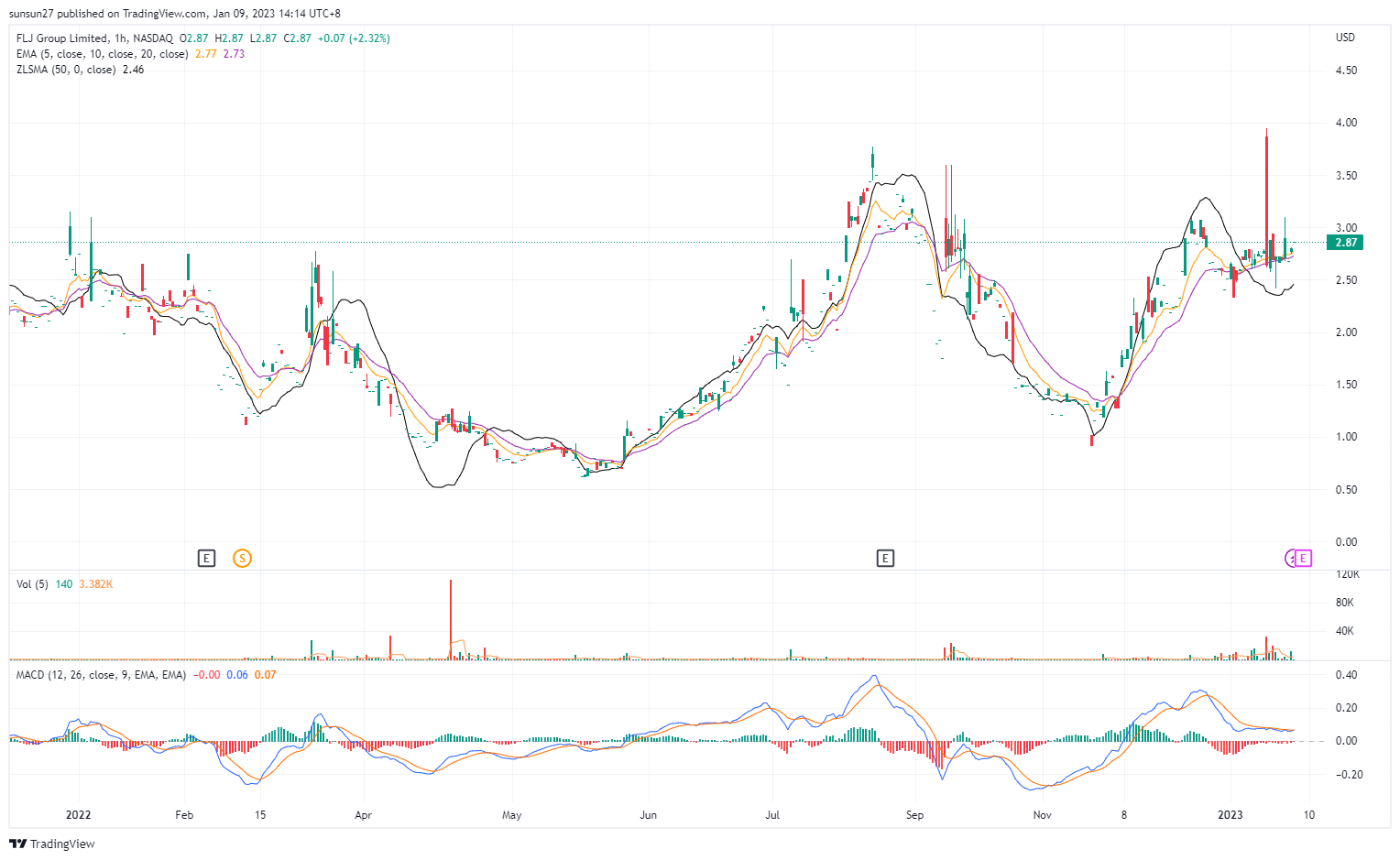Click the 0.50 price axis label
1400x860 pixels.
1346,490
